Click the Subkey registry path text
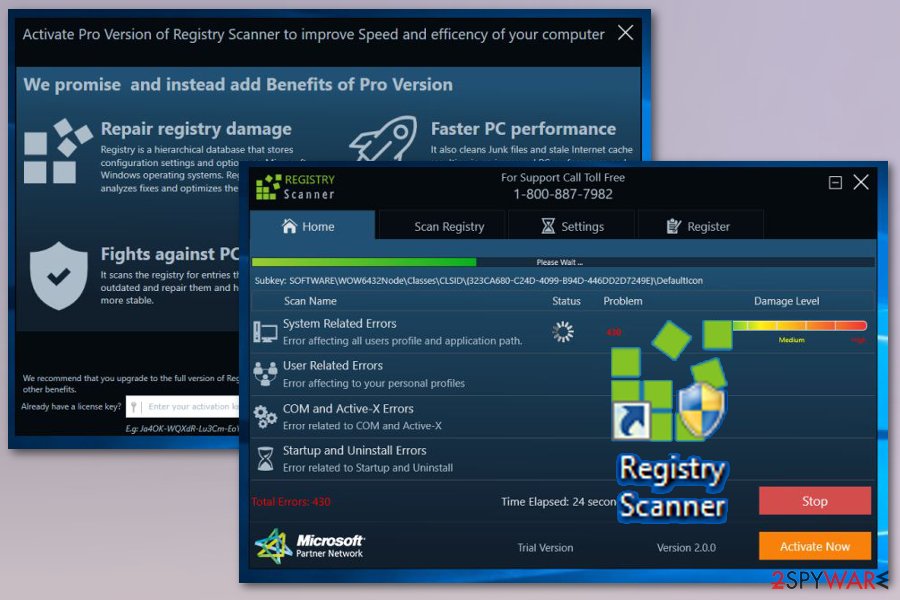Screen dimensions: 900x600 tap(479, 280)
